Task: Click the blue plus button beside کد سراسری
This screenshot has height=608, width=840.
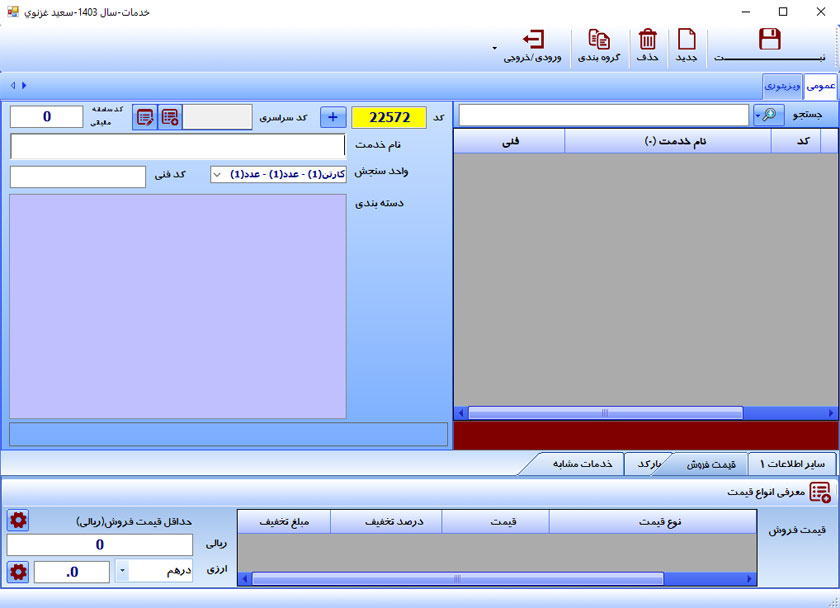Action: tap(333, 117)
